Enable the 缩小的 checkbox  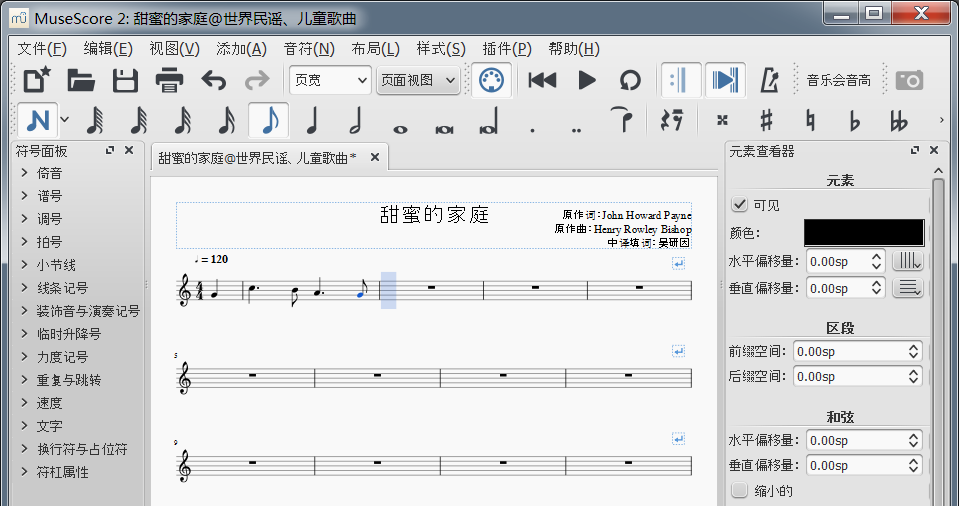point(740,491)
